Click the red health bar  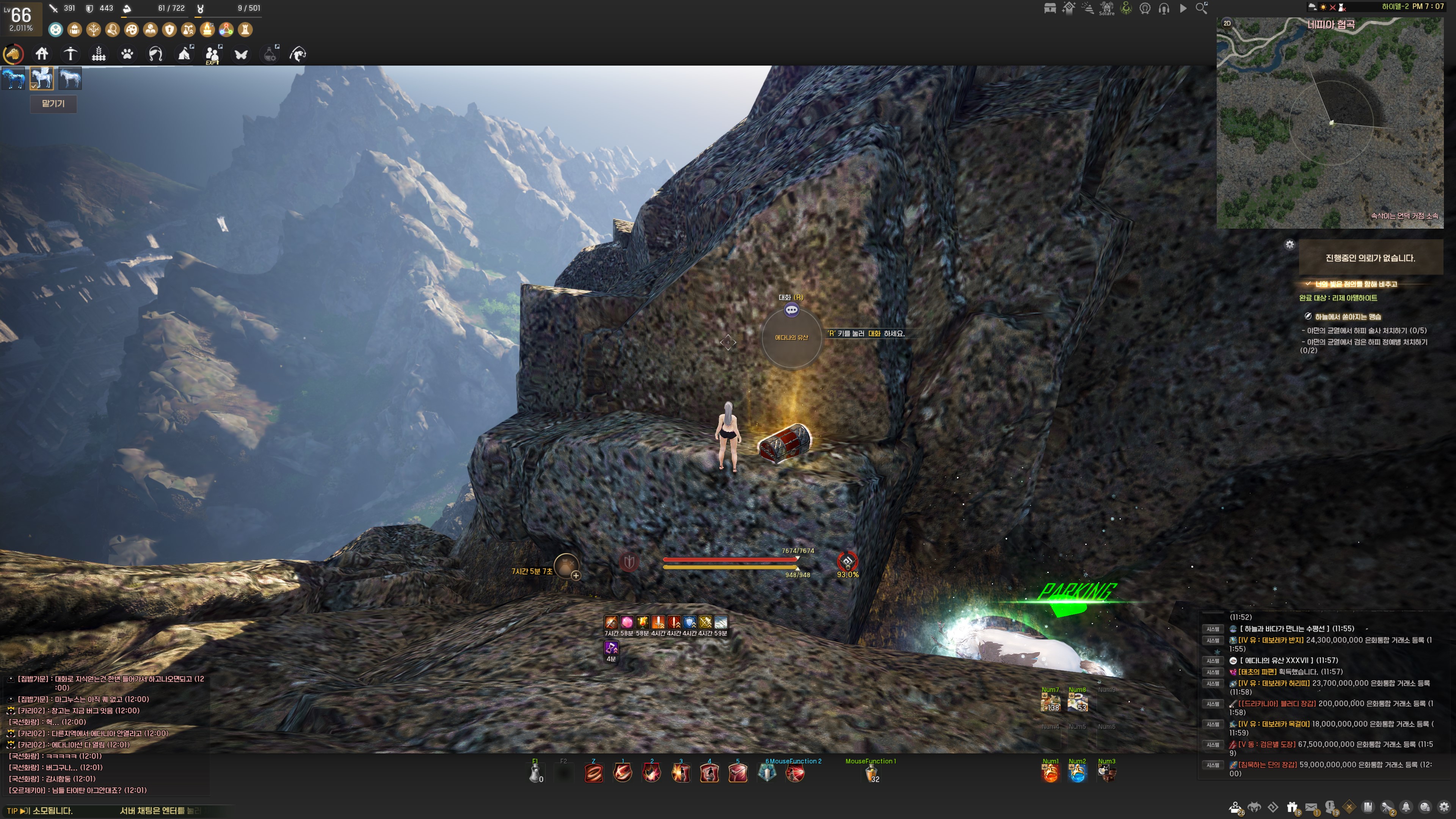coord(729,559)
